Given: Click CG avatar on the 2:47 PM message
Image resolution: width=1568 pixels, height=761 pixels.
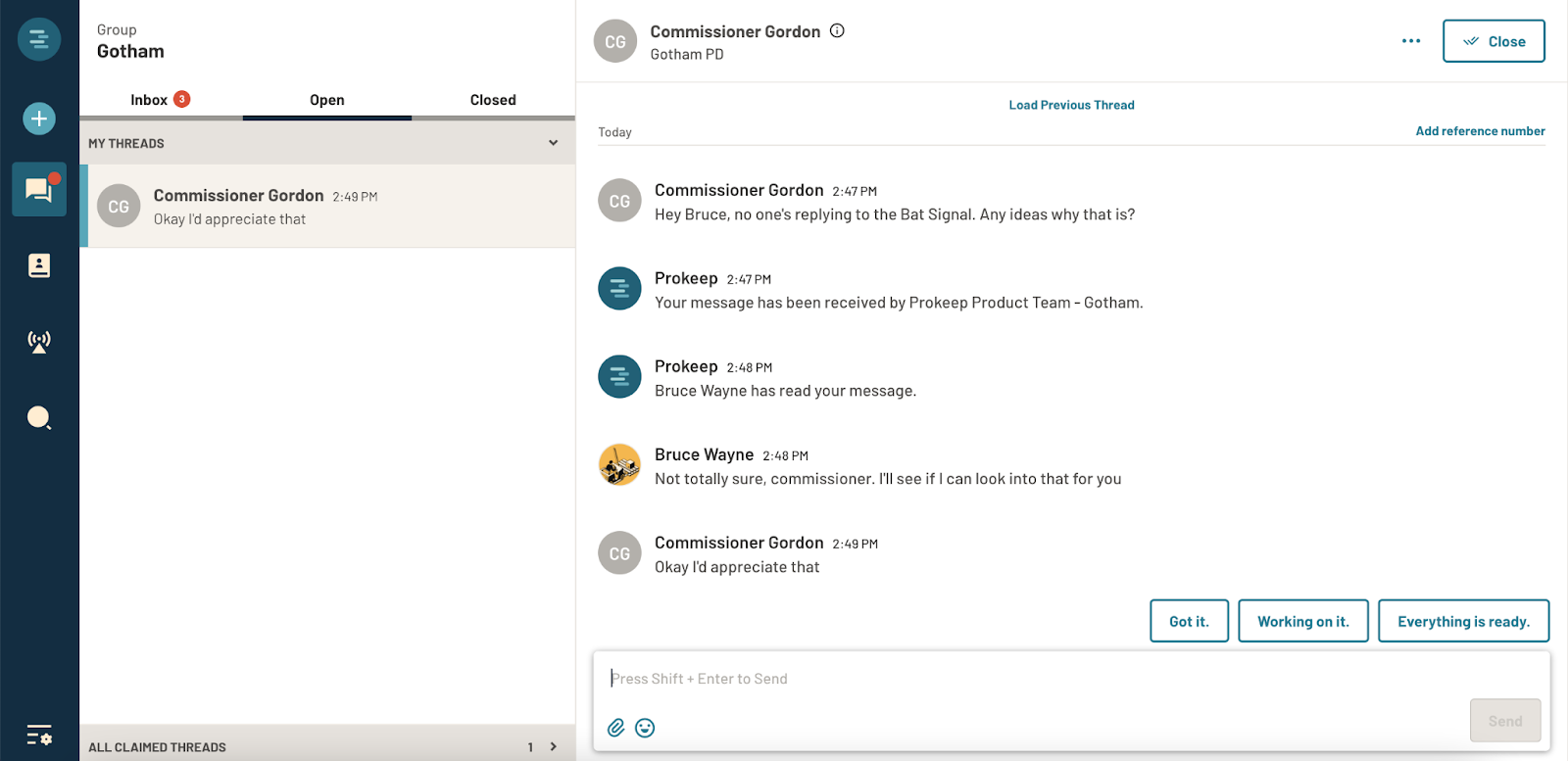Looking at the screenshot, I should click(619, 201).
